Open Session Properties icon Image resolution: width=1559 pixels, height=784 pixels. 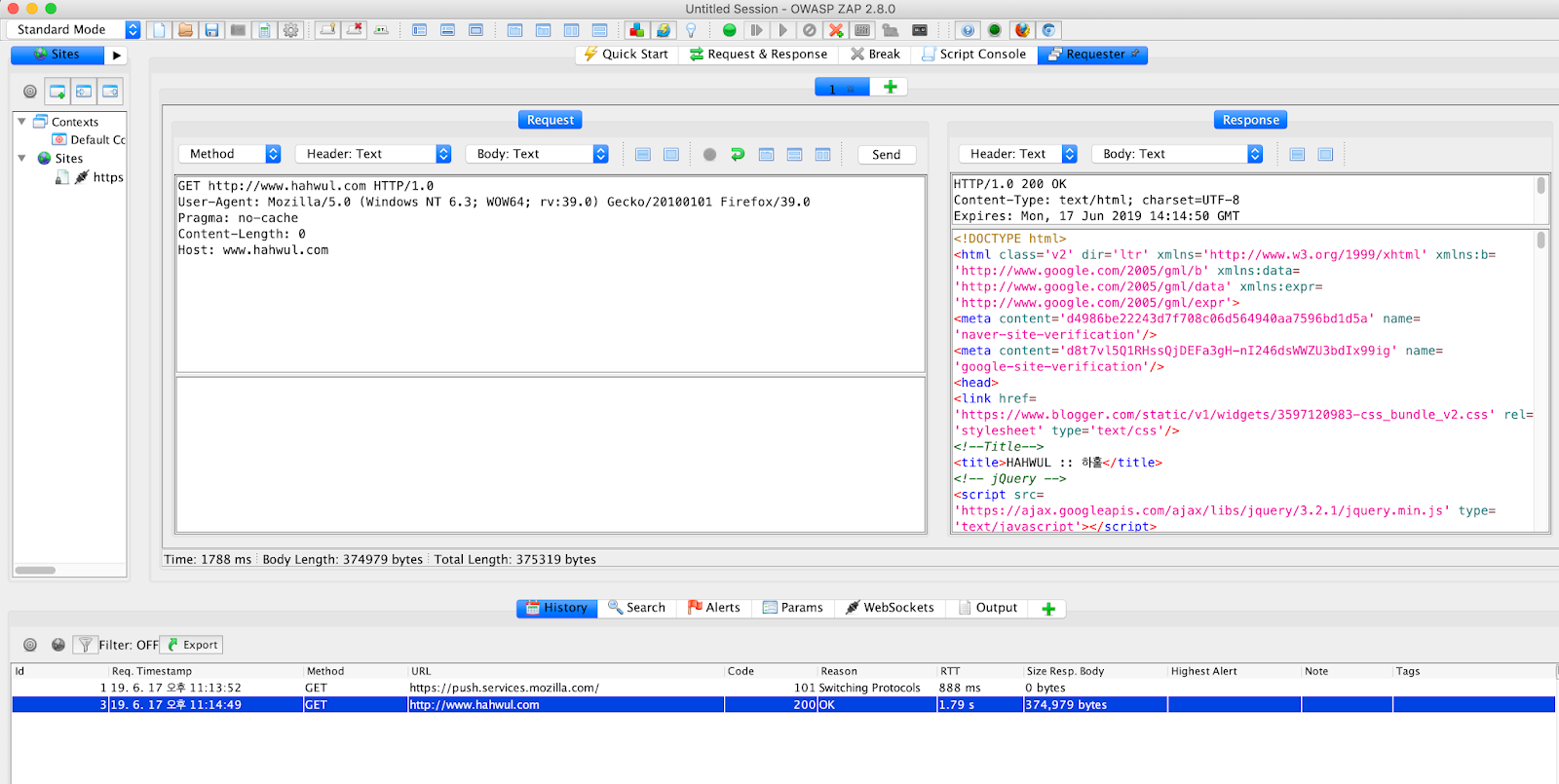pyautogui.click(x=264, y=30)
